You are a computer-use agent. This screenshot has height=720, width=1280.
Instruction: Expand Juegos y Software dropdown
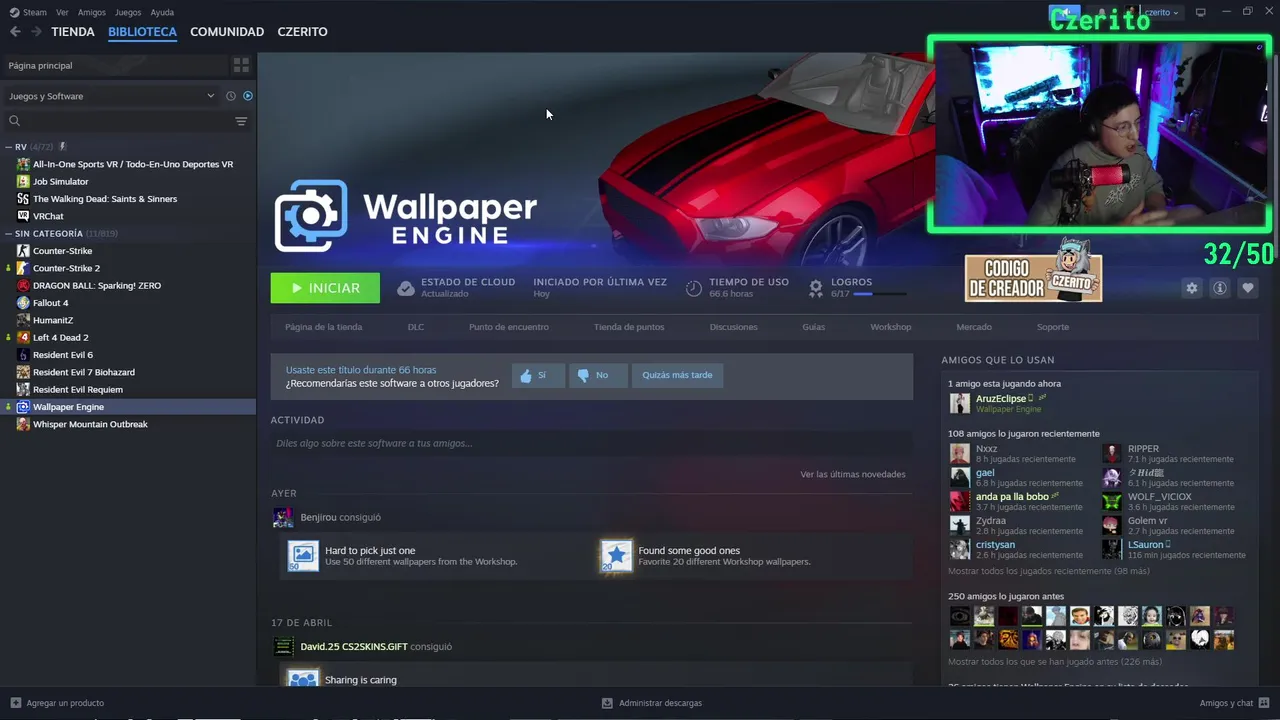(112, 96)
